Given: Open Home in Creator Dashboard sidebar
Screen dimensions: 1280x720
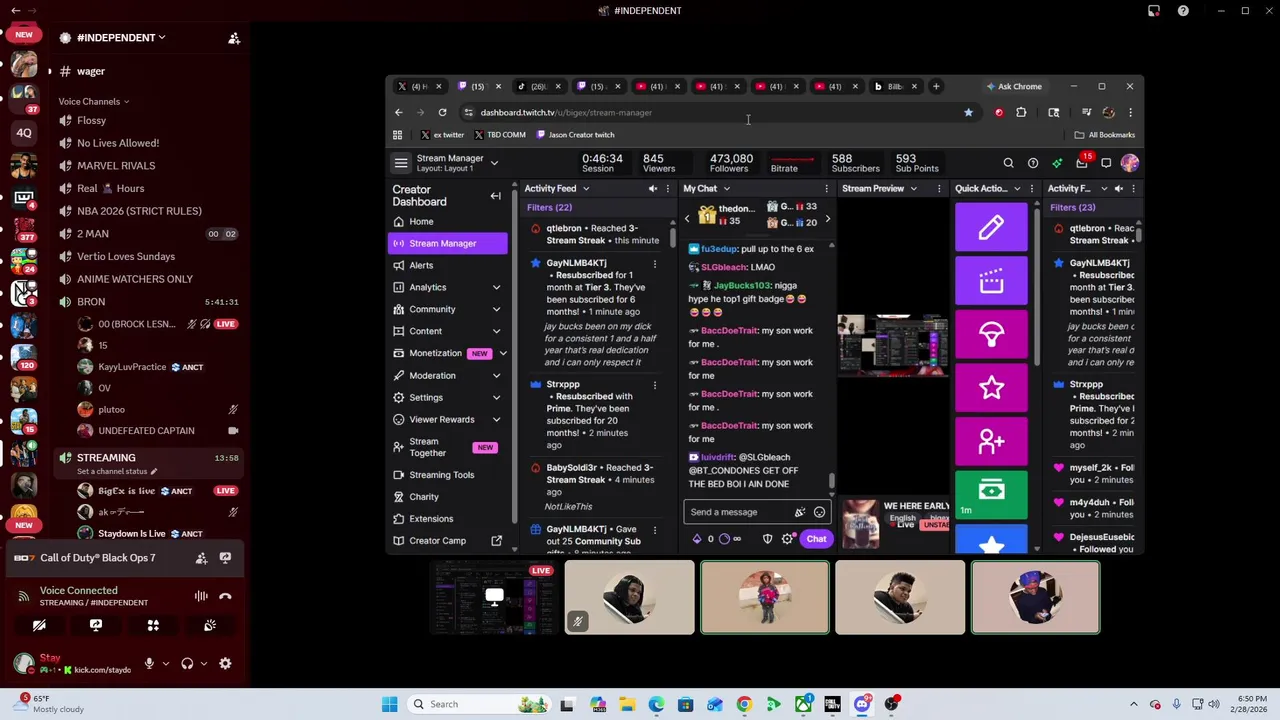Looking at the screenshot, I should [x=447, y=221].
